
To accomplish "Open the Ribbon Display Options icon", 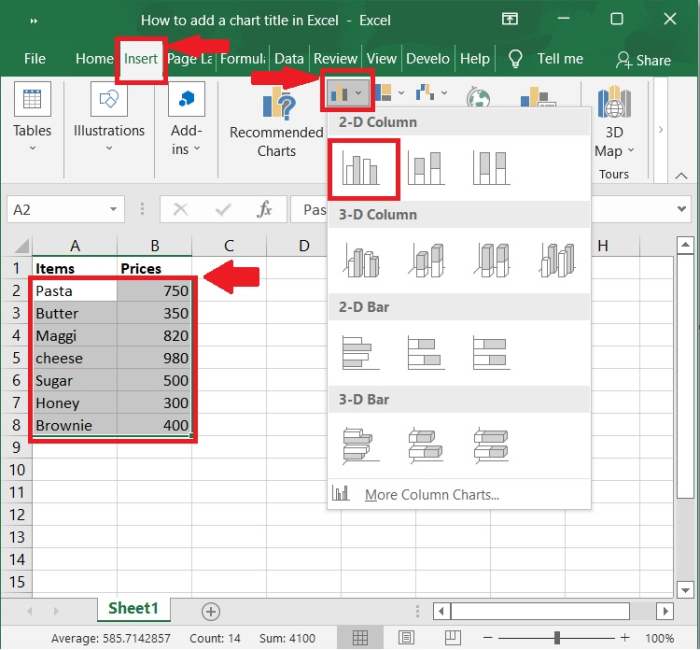I will 510,19.
